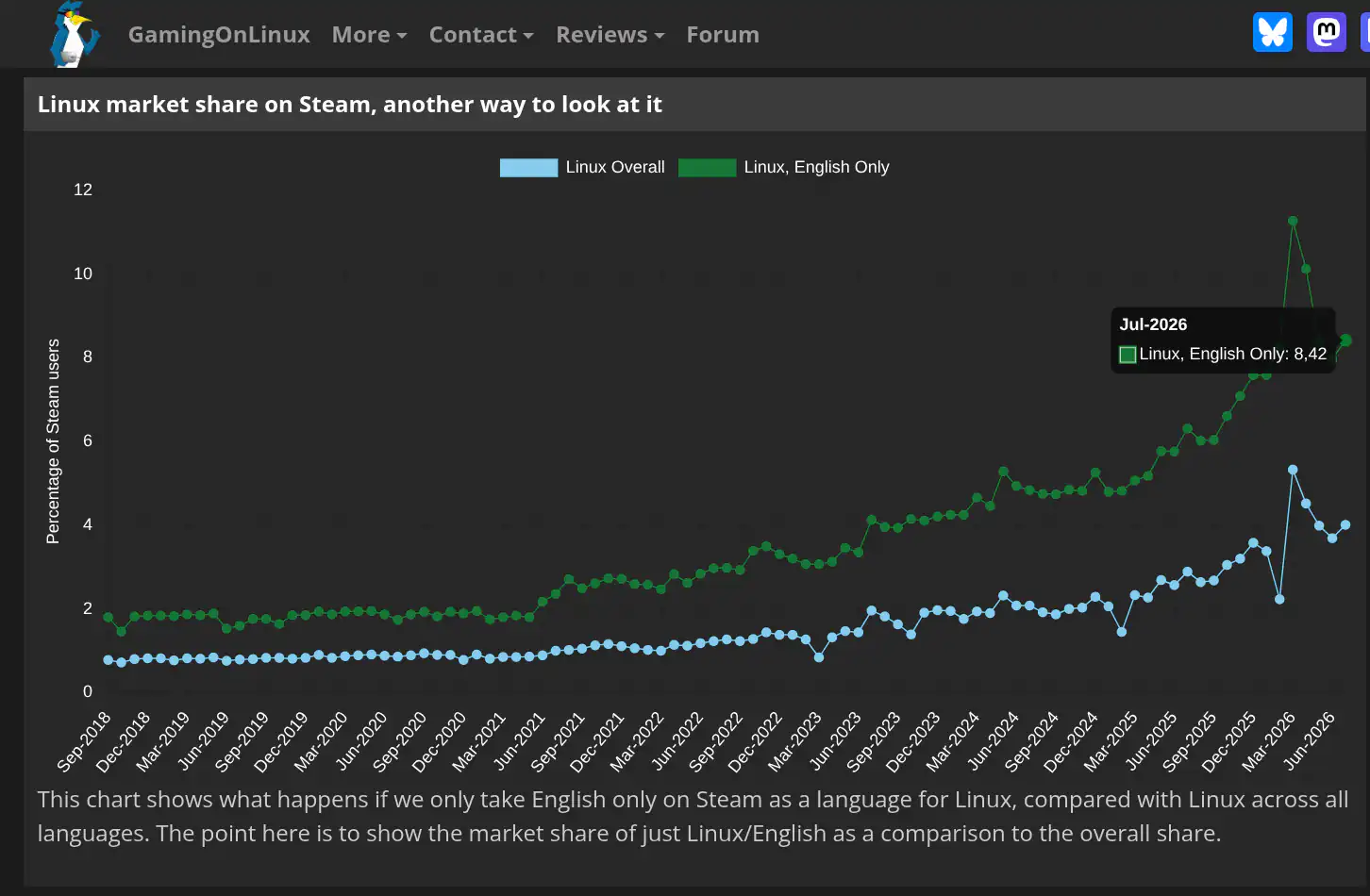Toggle the Linux, English Only series via its legend label
This screenshot has width=1370, height=896.
816,167
